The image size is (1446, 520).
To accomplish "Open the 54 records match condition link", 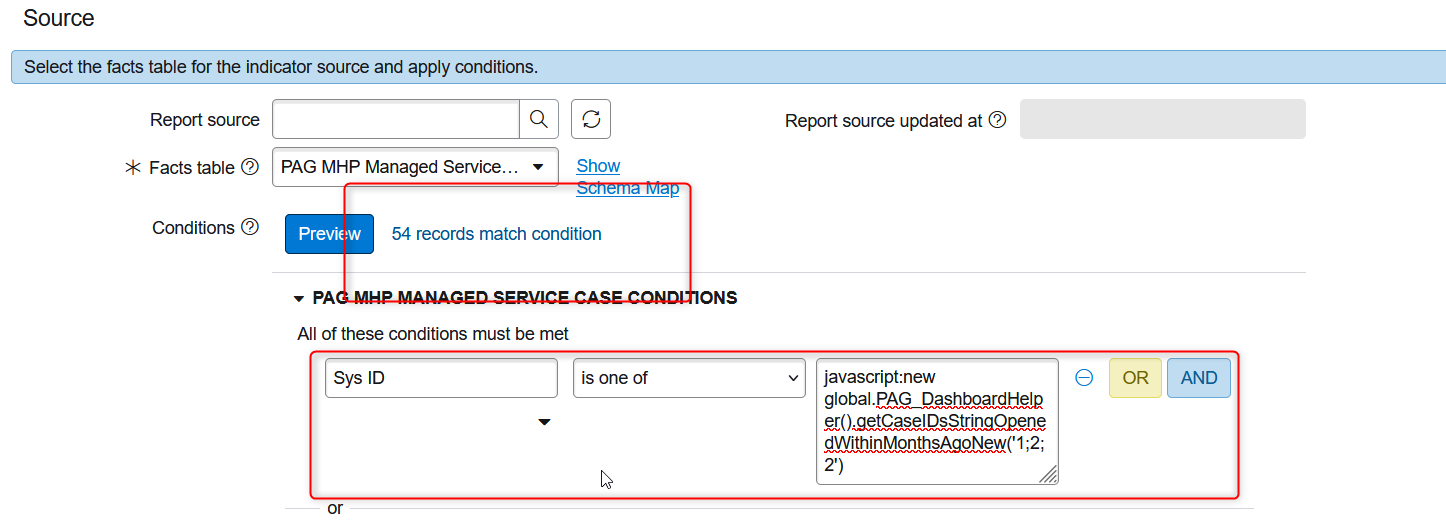I will click(496, 234).
